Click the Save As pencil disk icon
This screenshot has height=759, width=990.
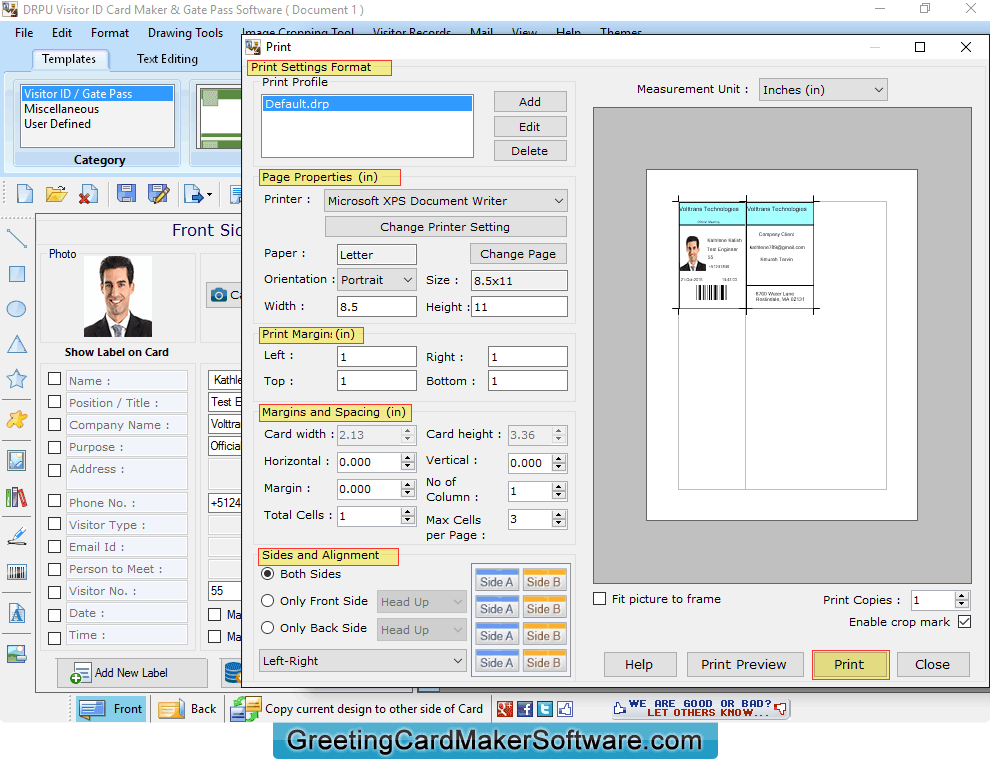158,193
